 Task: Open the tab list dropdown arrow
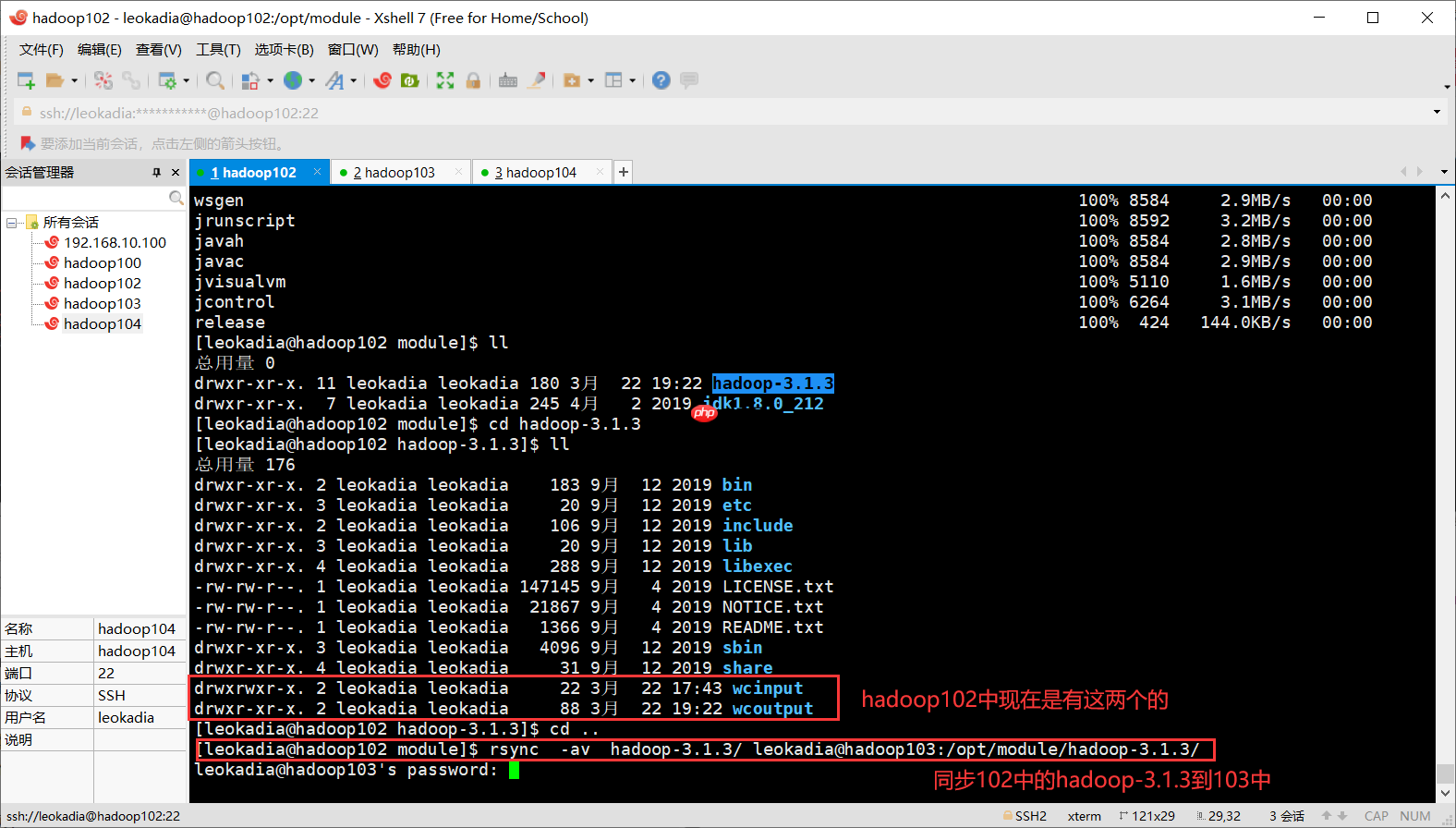pyautogui.click(x=1444, y=172)
